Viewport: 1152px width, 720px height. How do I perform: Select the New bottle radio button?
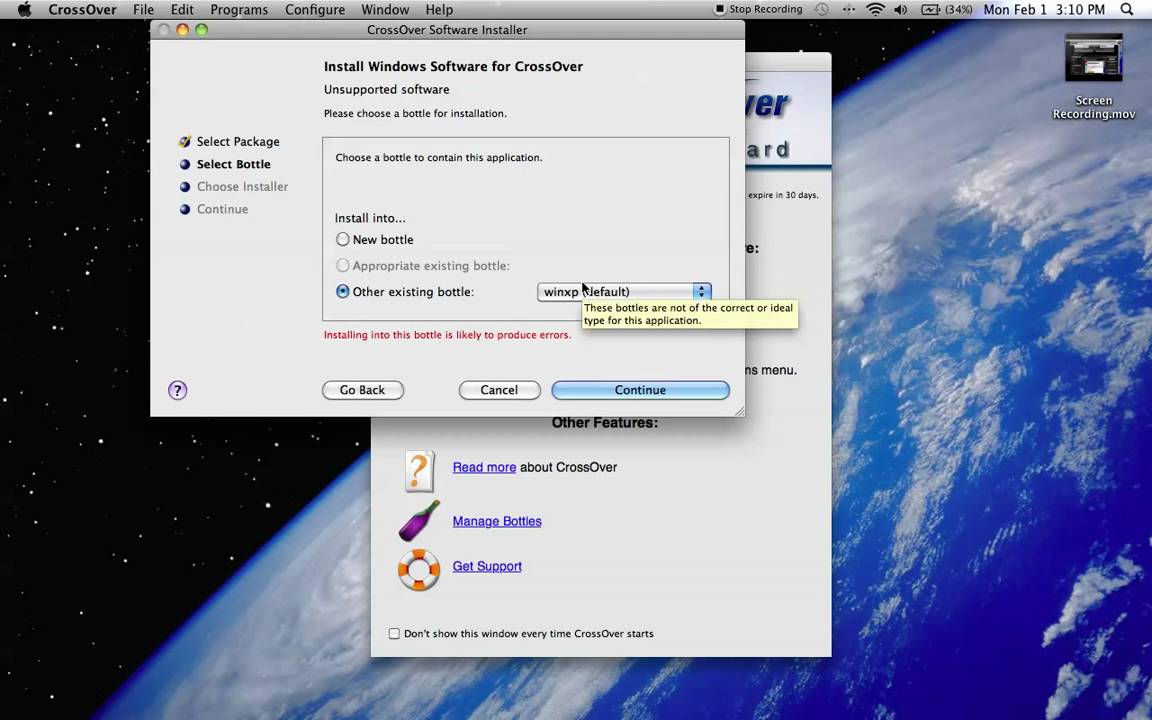coord(342,240)
